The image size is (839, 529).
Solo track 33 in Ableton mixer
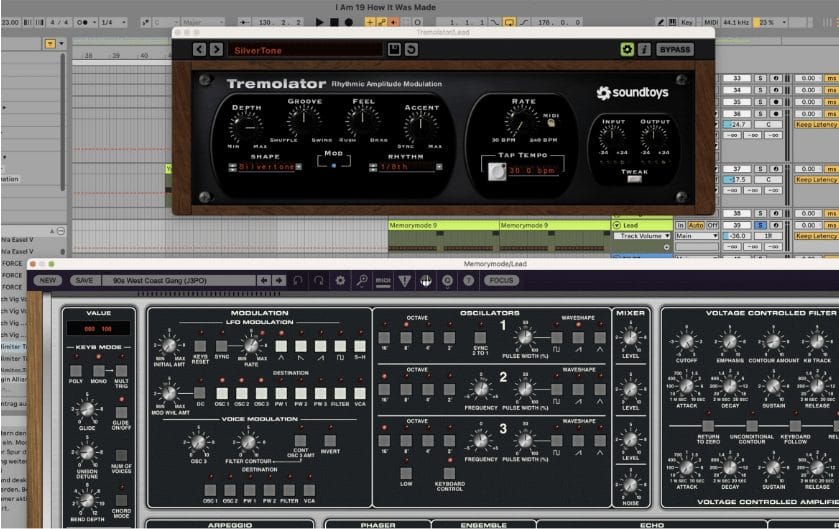click(x=760, y=78)
